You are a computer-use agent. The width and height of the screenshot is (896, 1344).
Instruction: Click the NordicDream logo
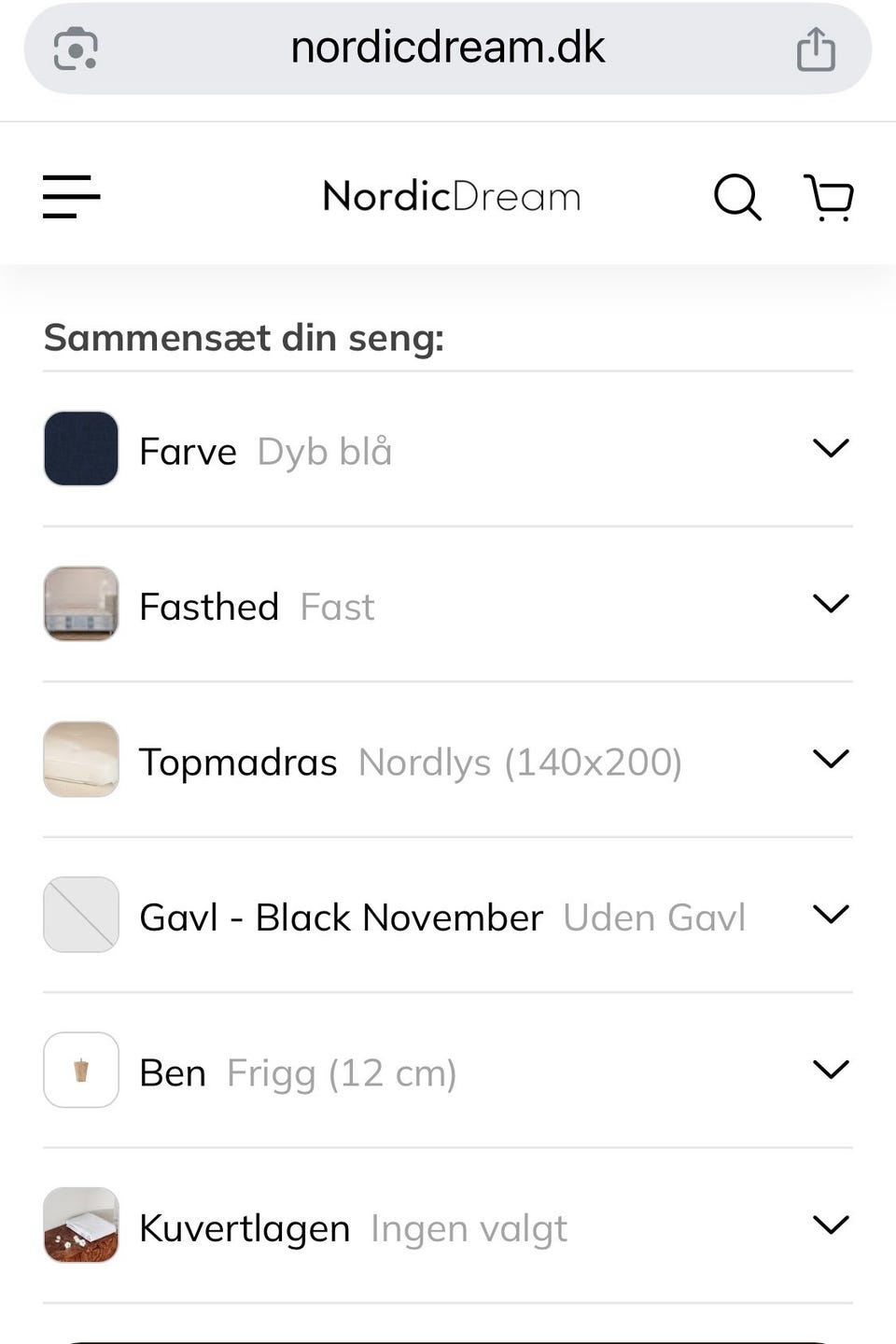(452, 197)
